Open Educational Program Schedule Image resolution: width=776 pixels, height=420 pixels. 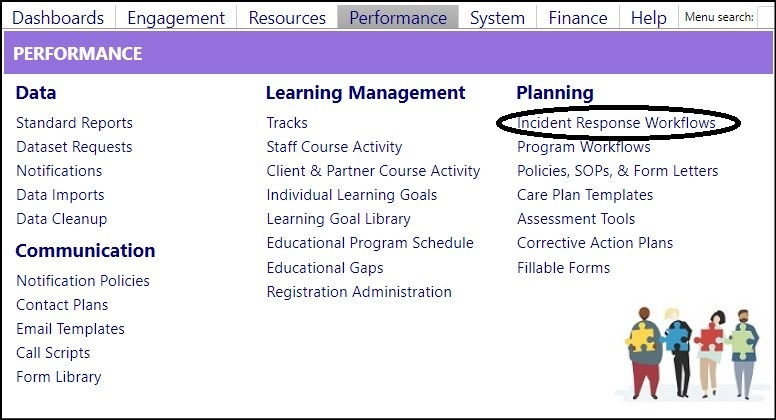(370, 243)
